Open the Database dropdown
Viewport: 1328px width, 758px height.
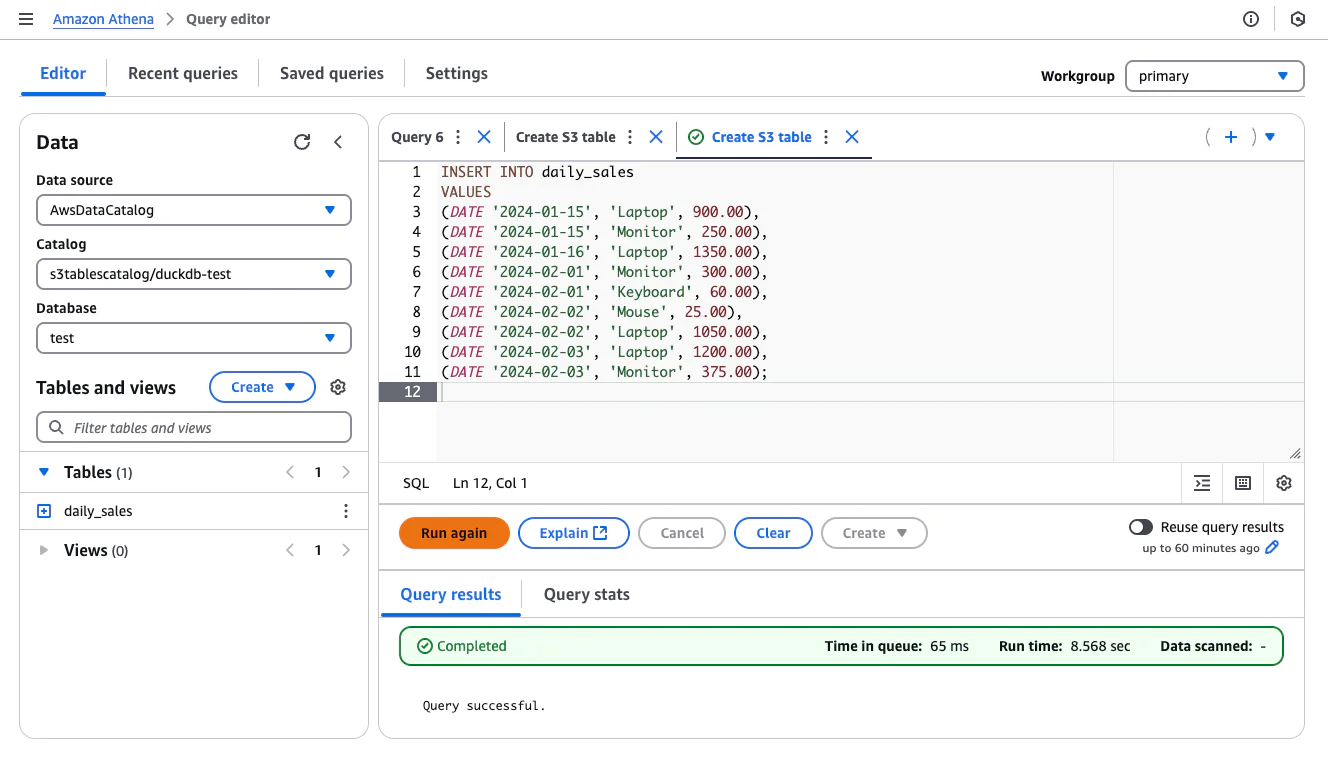coord(194,338)
